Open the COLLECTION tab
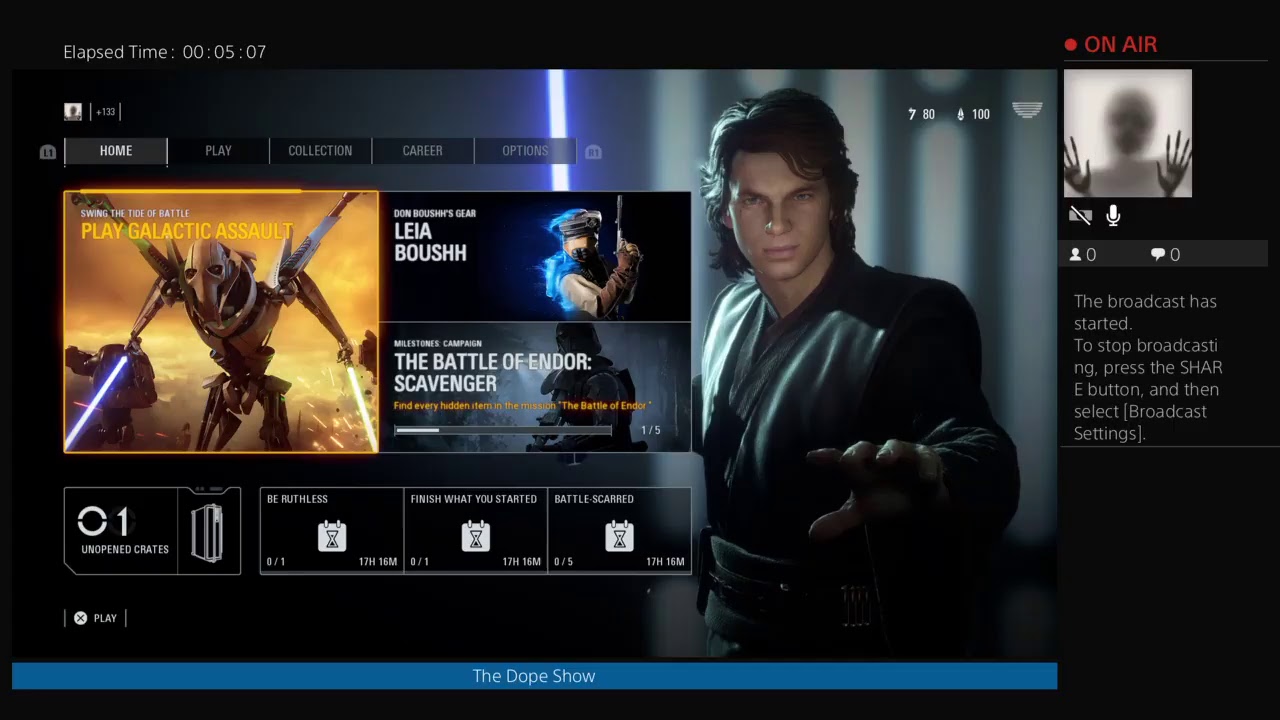This screenshot has width=1280, height=720. (x=320, y=151)
